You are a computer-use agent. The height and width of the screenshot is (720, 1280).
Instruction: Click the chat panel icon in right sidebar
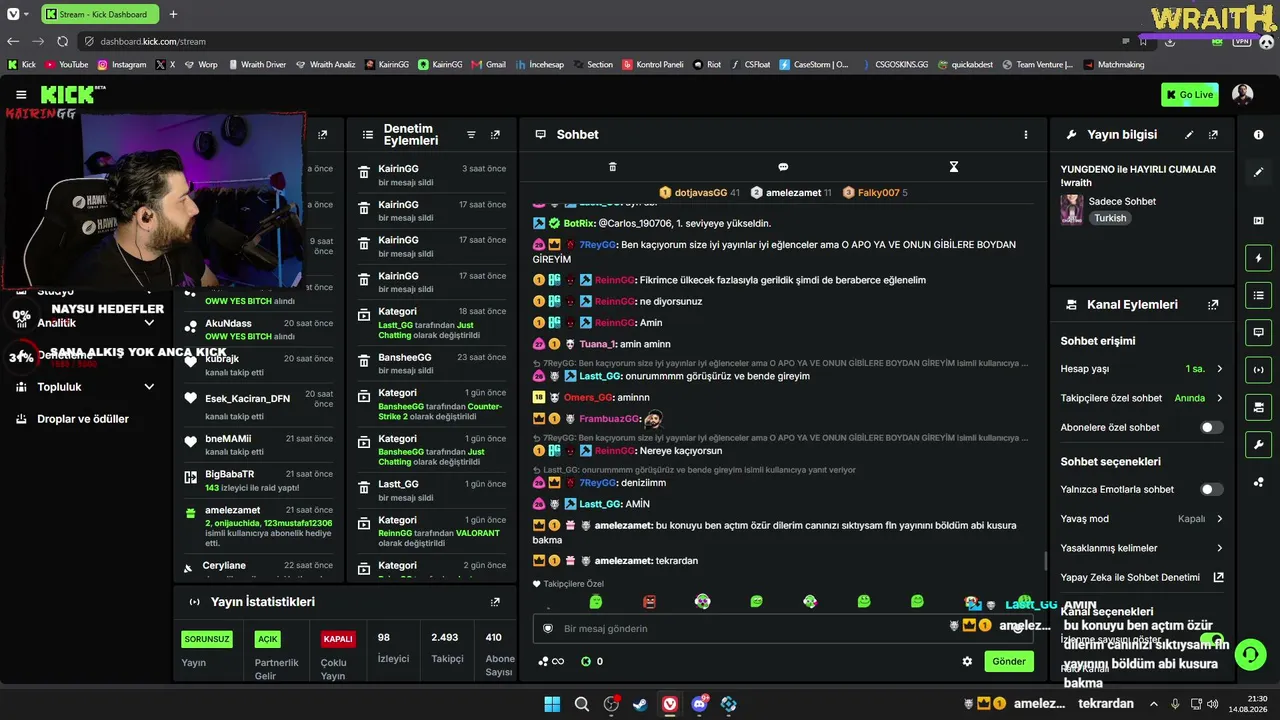click(1258, 332)
